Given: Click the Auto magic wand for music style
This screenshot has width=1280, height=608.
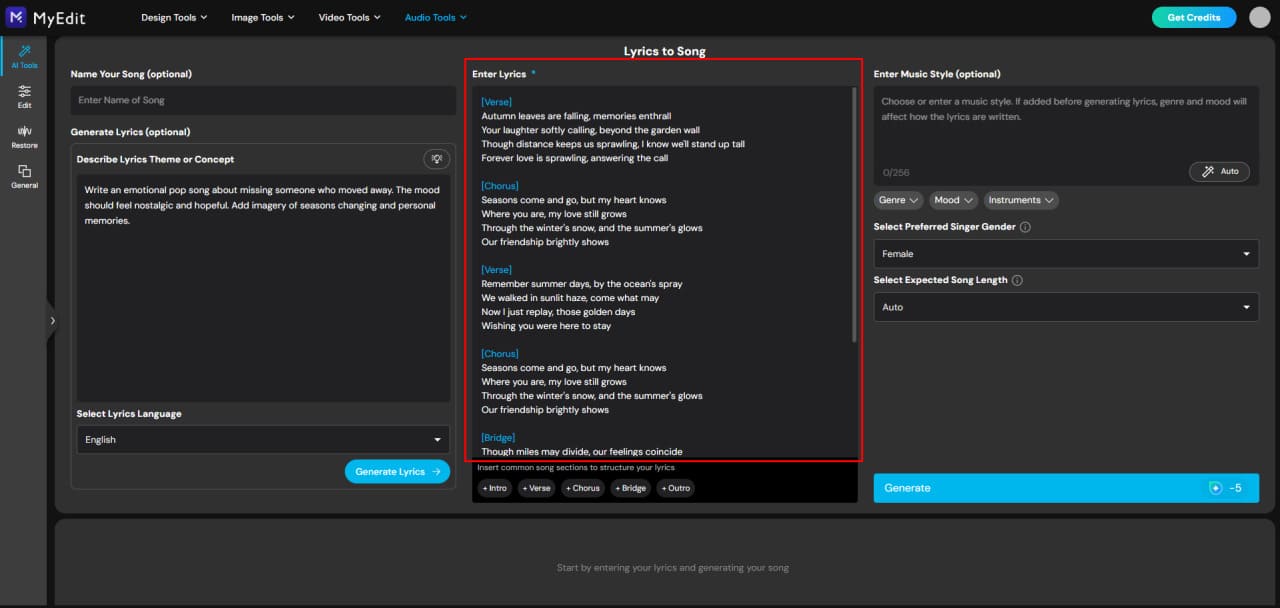Looking at the screenshot, I should click(1219, 171).
